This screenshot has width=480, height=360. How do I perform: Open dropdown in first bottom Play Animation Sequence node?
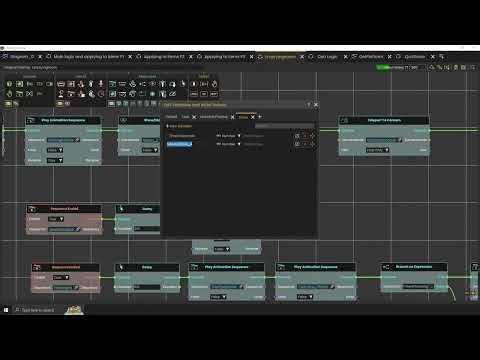218,297
